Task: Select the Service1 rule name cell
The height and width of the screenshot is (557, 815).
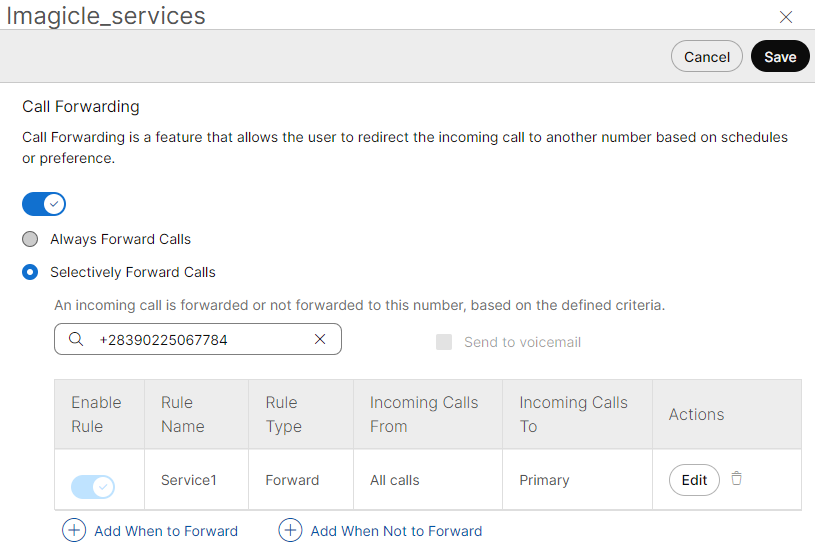Action: (189, 480)
